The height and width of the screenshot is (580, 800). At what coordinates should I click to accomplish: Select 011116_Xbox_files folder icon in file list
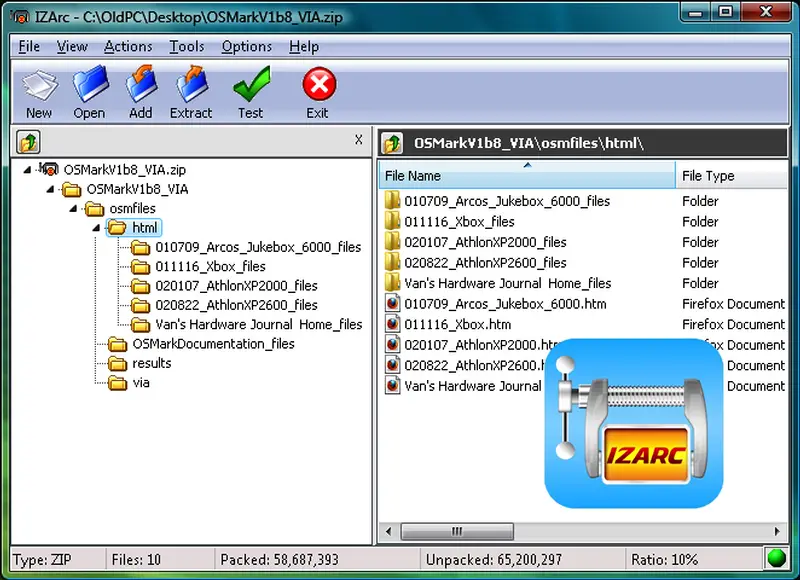click(x=392, y=221)
